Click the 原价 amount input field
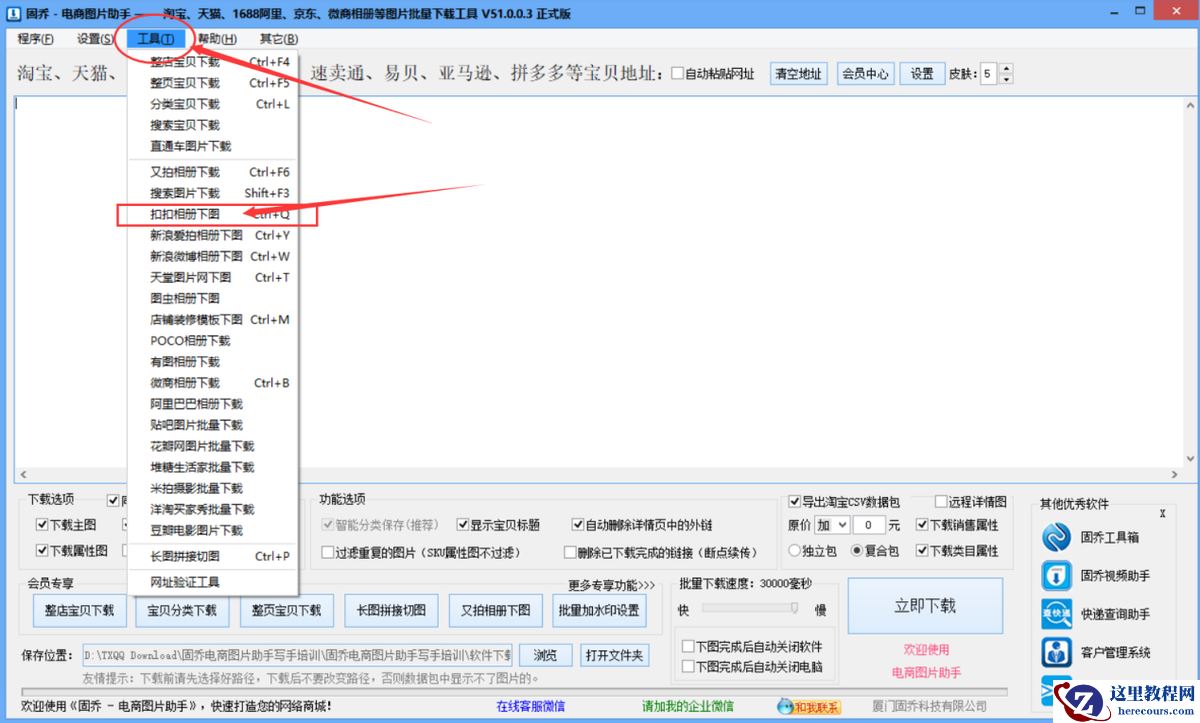The image size is (1200, 723). tap(870, 525)
